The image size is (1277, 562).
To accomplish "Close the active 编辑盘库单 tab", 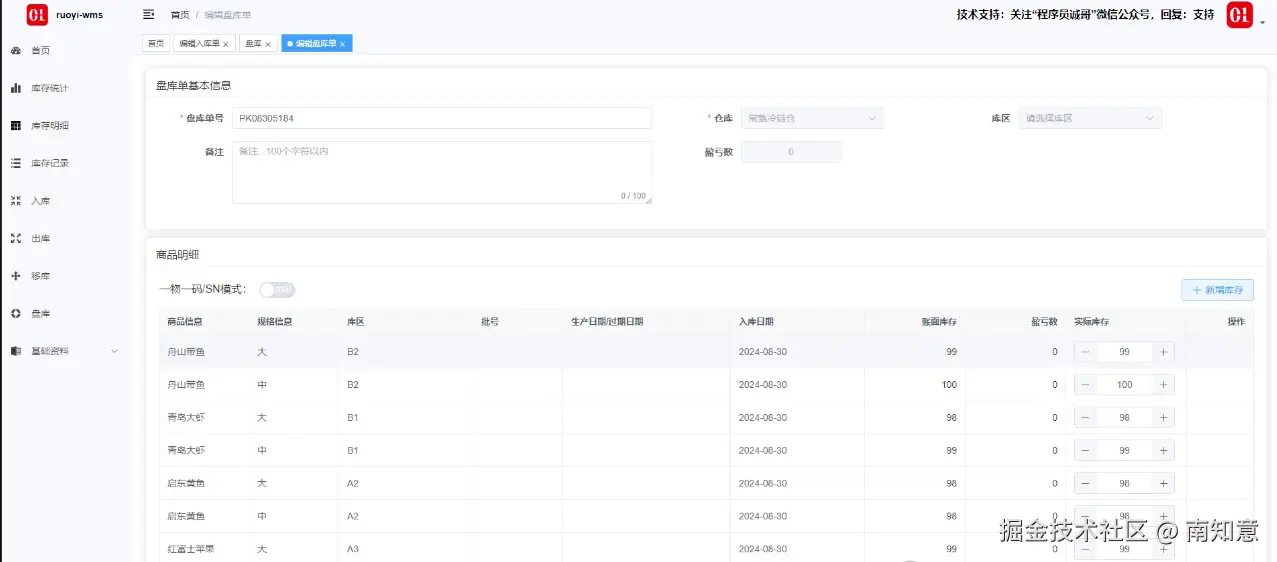I will click(342, 44).
